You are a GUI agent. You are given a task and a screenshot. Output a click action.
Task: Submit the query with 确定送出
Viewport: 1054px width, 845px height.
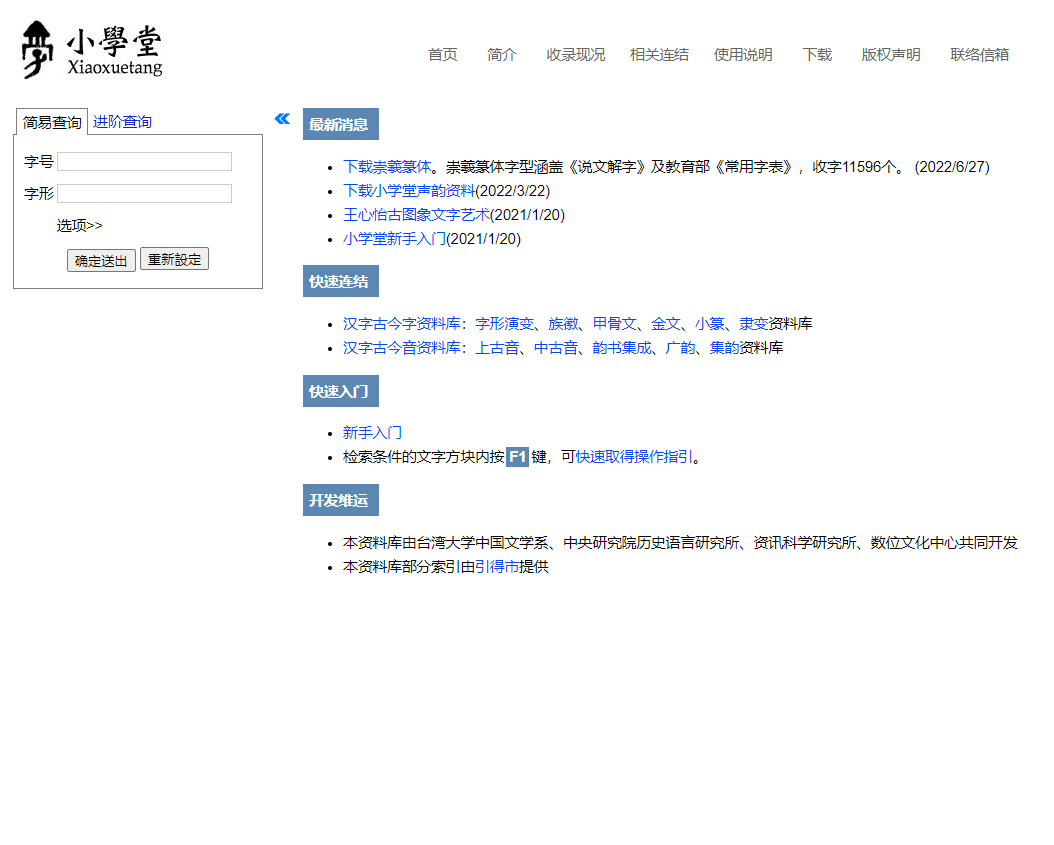point(101,260)
